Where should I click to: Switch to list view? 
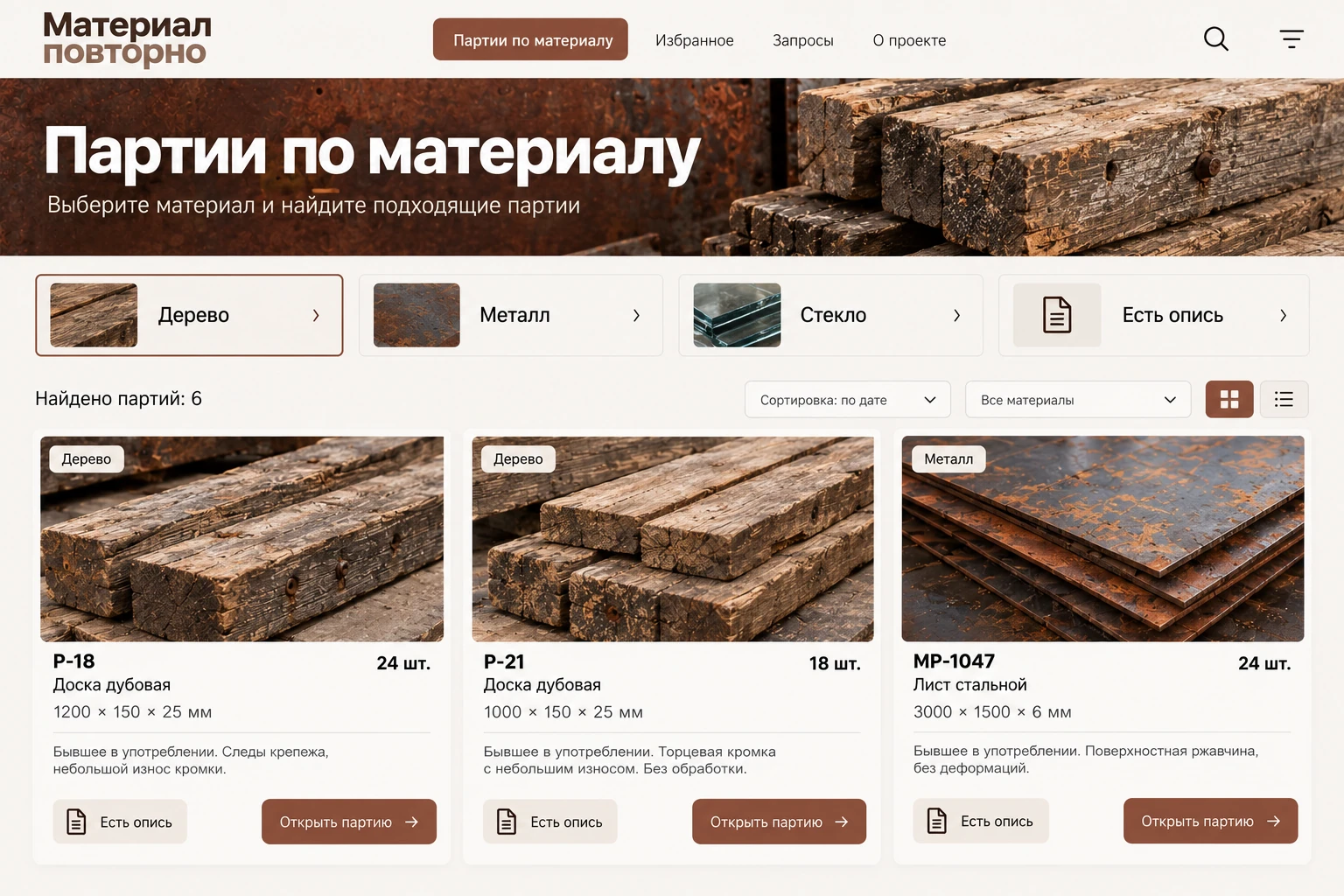pos(1284,399)
